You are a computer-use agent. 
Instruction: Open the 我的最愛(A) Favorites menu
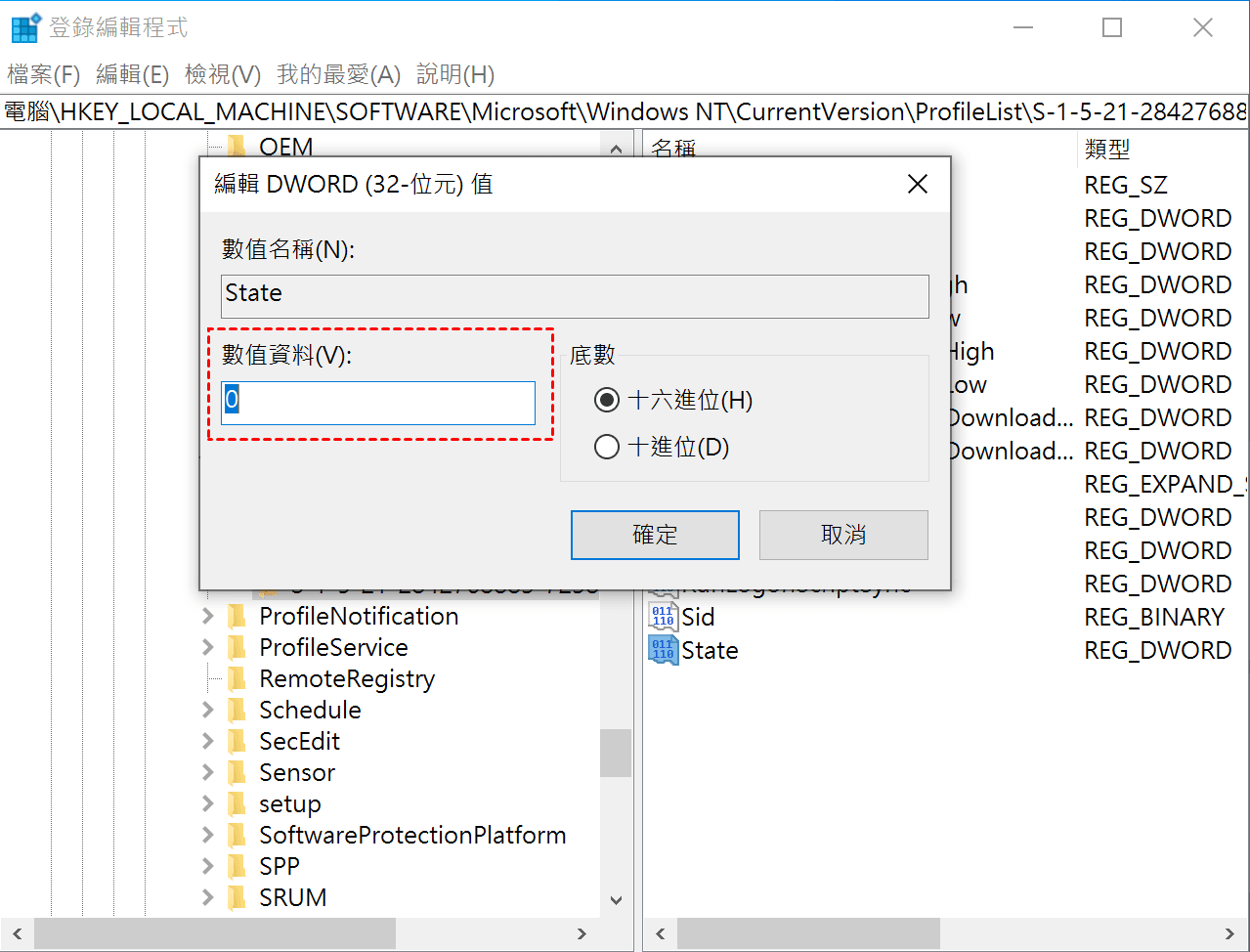click(339, 74)
